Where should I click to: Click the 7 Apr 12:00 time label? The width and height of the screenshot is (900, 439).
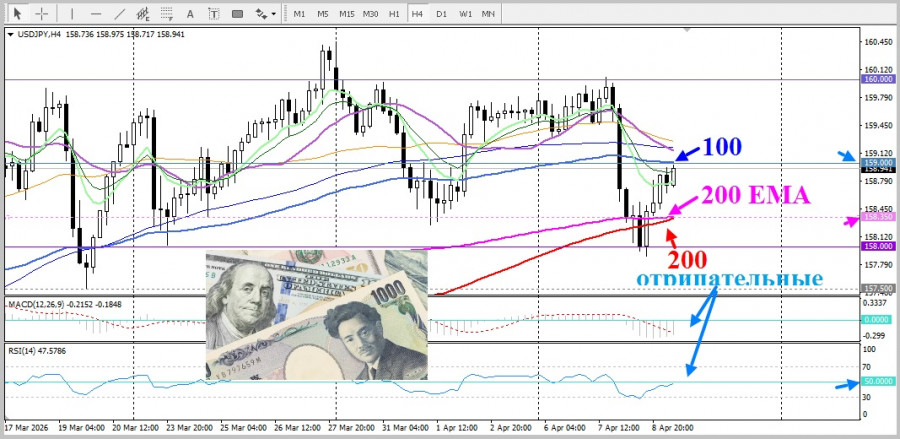point(619,428)
